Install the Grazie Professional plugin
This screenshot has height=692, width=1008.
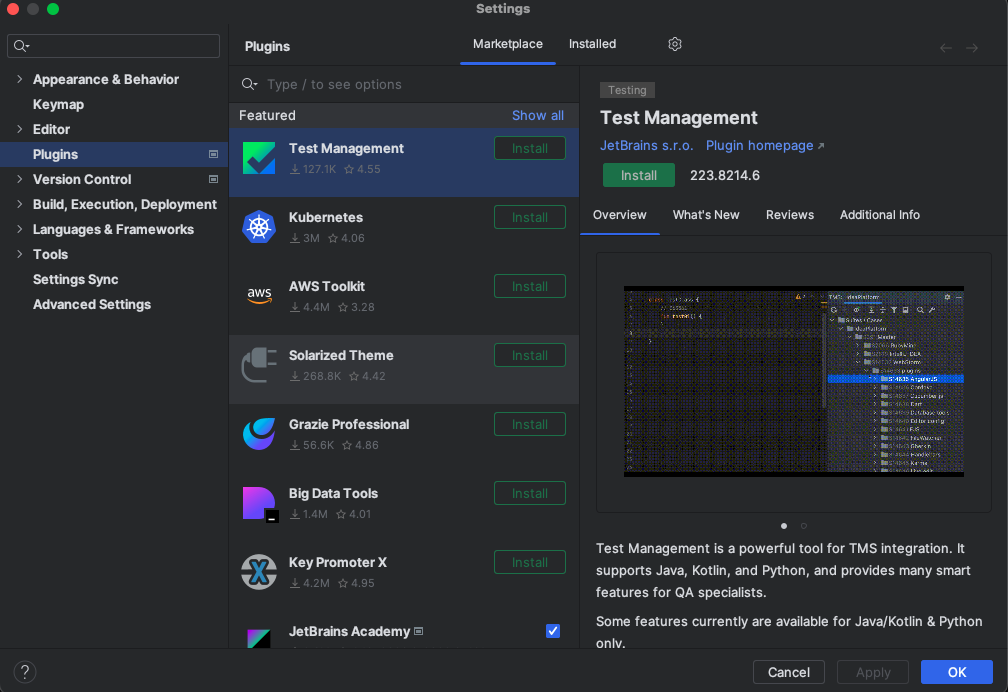tap(530, 424)
